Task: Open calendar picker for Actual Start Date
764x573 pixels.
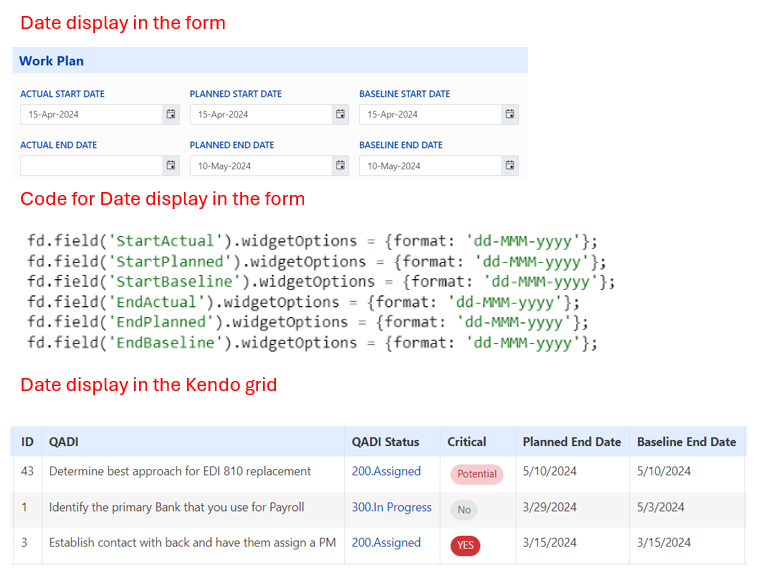Action: click(170, 115)
